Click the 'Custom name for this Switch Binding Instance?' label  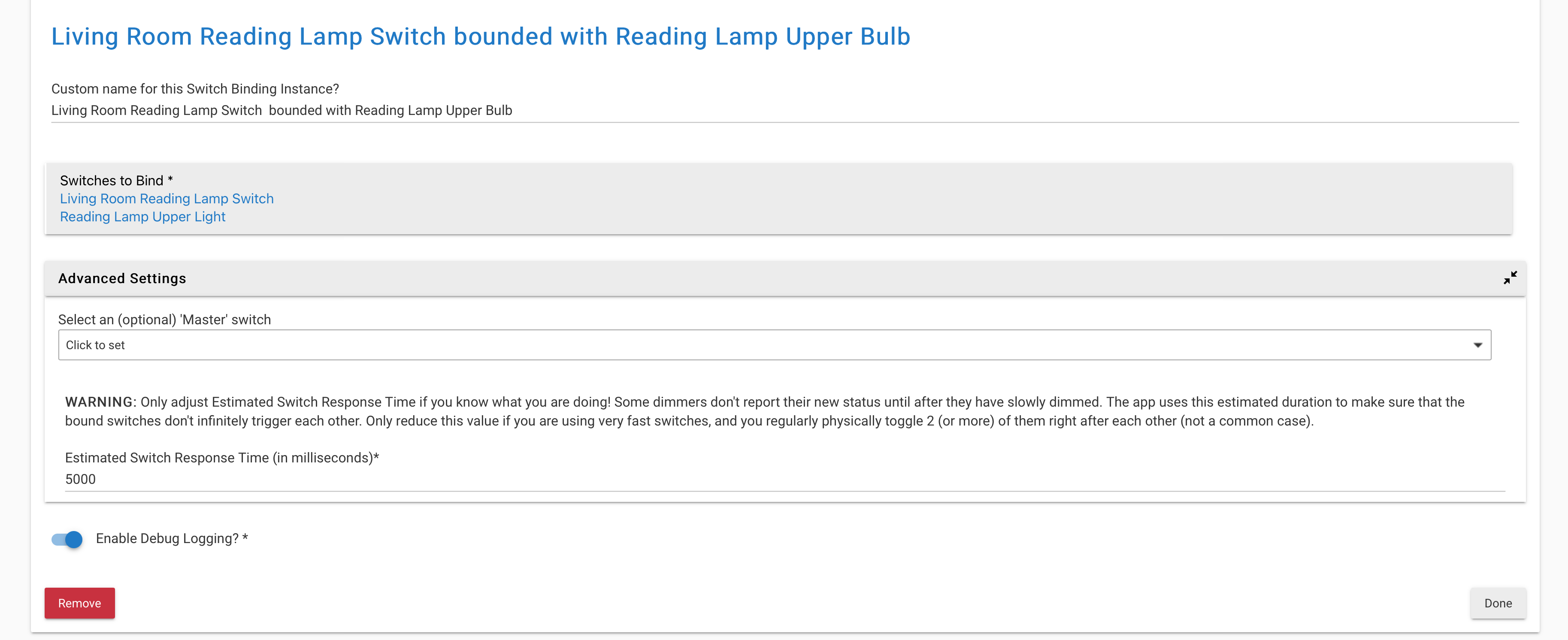195,89
